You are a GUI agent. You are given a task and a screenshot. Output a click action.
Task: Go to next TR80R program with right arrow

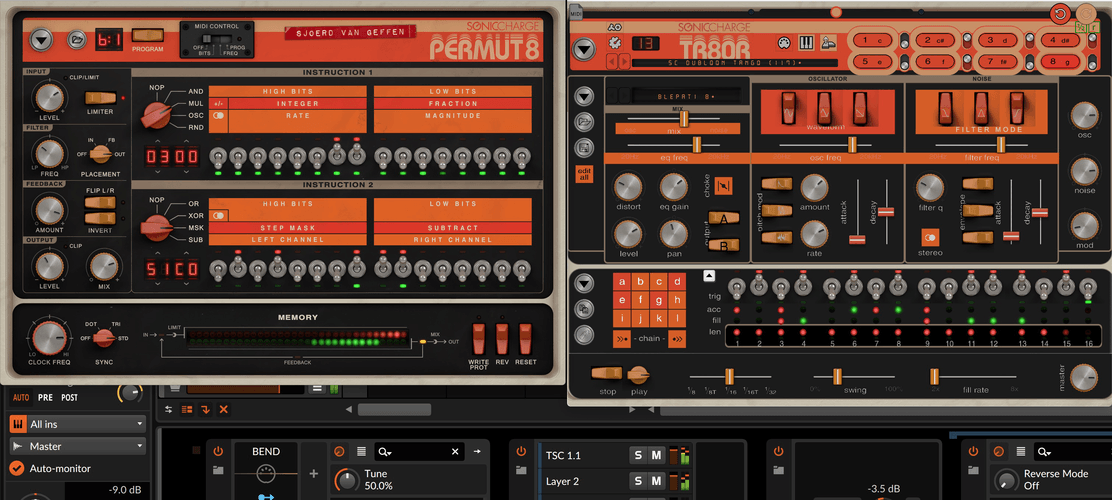tap(624, 62)
